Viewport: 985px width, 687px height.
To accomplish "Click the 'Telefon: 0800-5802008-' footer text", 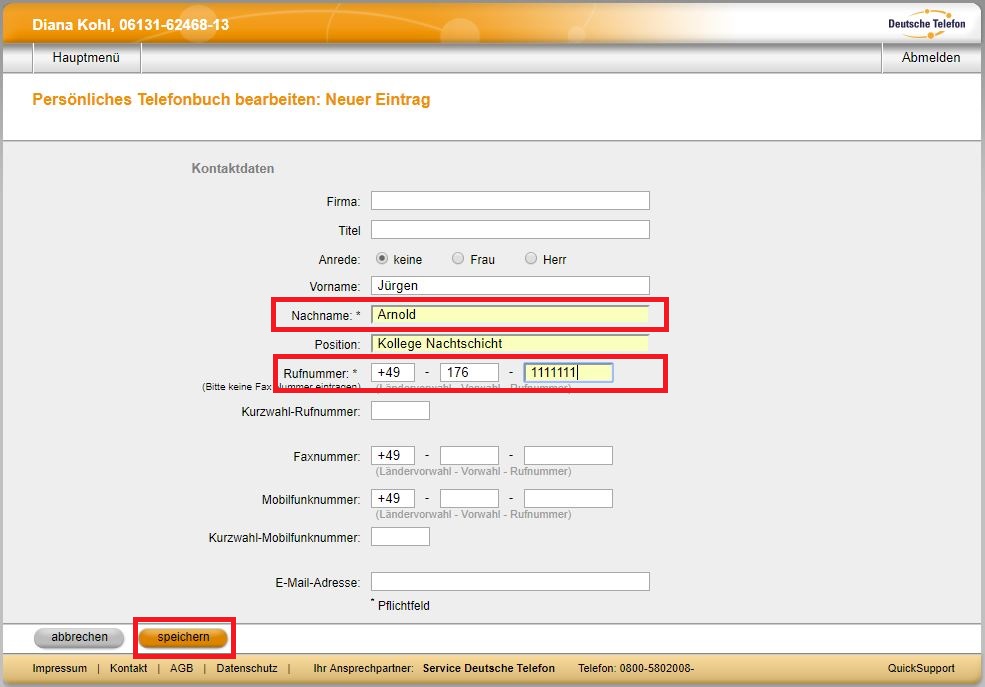I will point(636,668).
